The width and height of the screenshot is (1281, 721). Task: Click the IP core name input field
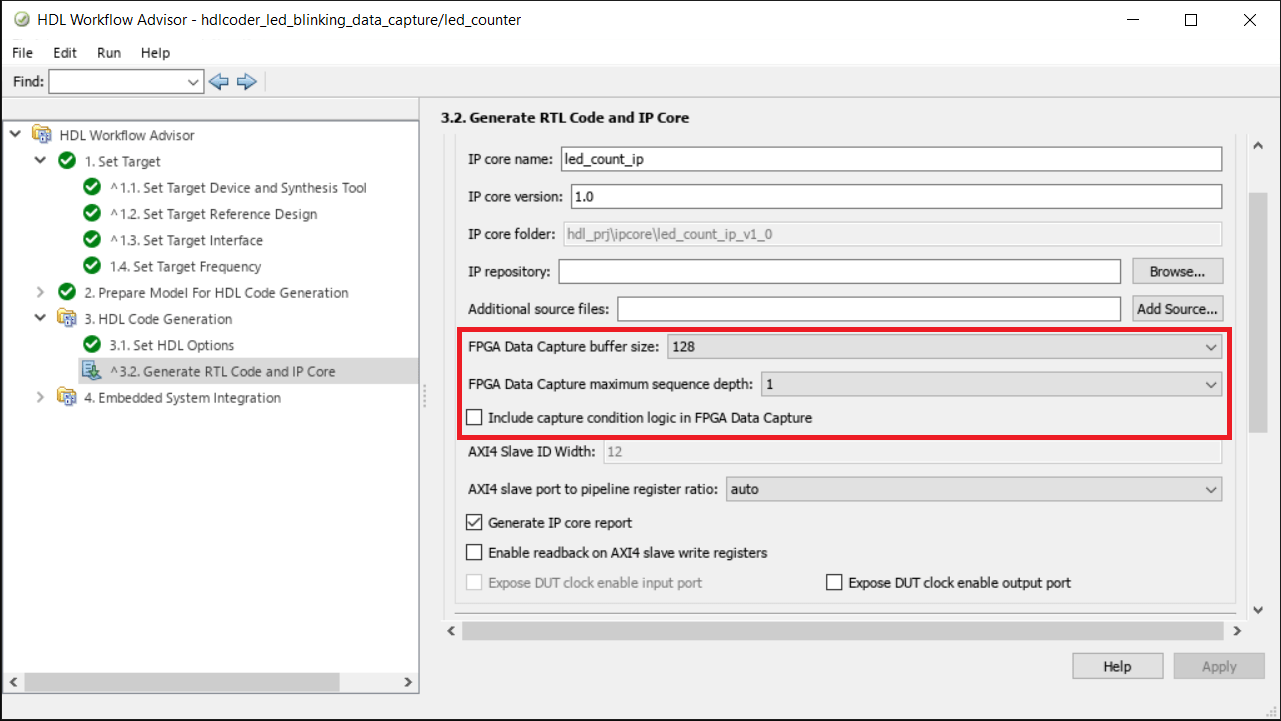click(891, 160)
